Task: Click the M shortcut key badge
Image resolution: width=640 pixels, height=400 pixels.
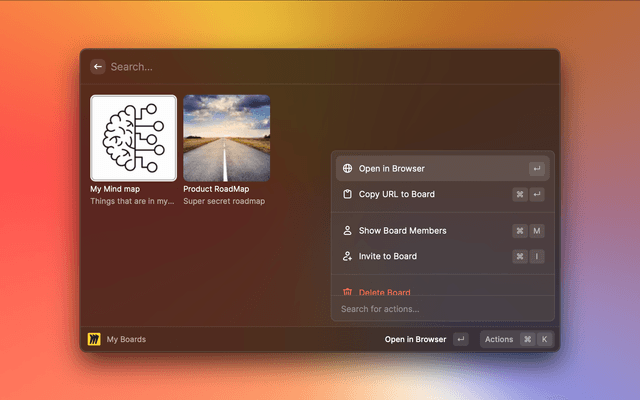Action: (x=537, y=231)
